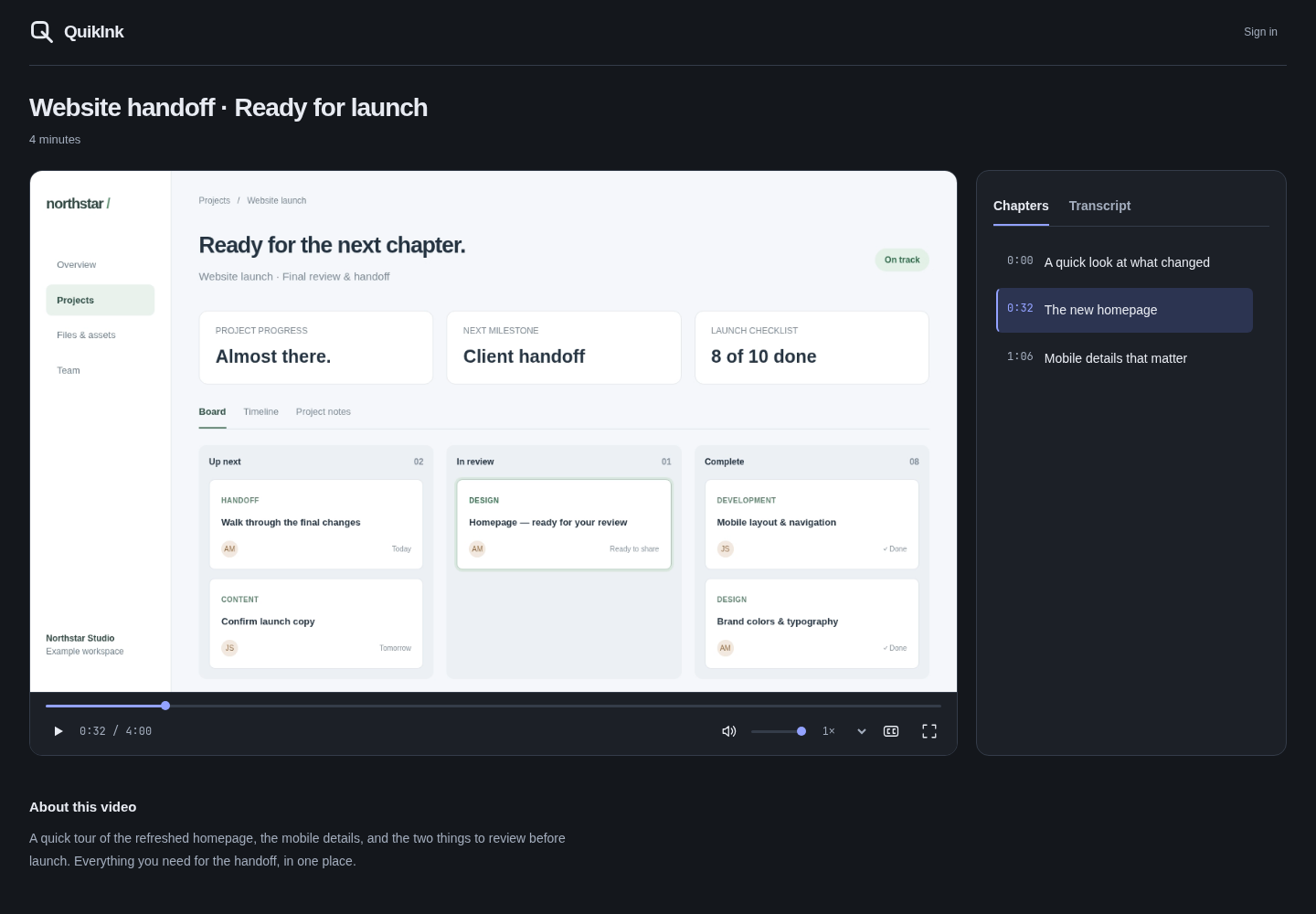Click the Sign in link

(x=1260, y=32)
